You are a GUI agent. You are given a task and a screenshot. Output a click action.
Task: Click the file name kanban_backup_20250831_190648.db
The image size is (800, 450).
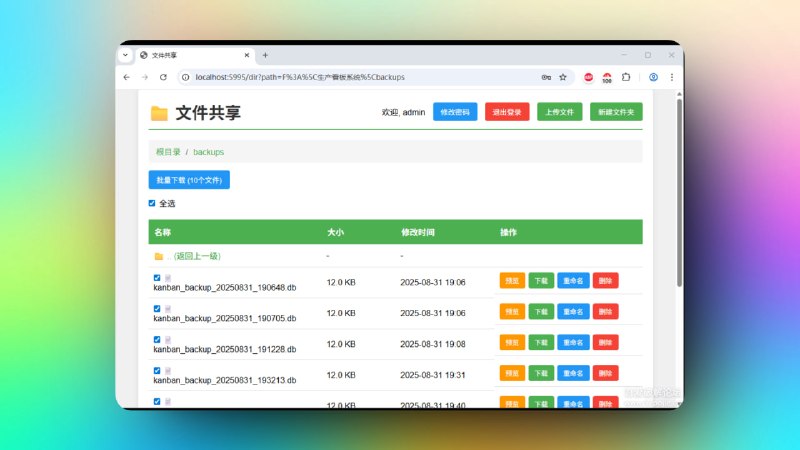coord(224,288)
